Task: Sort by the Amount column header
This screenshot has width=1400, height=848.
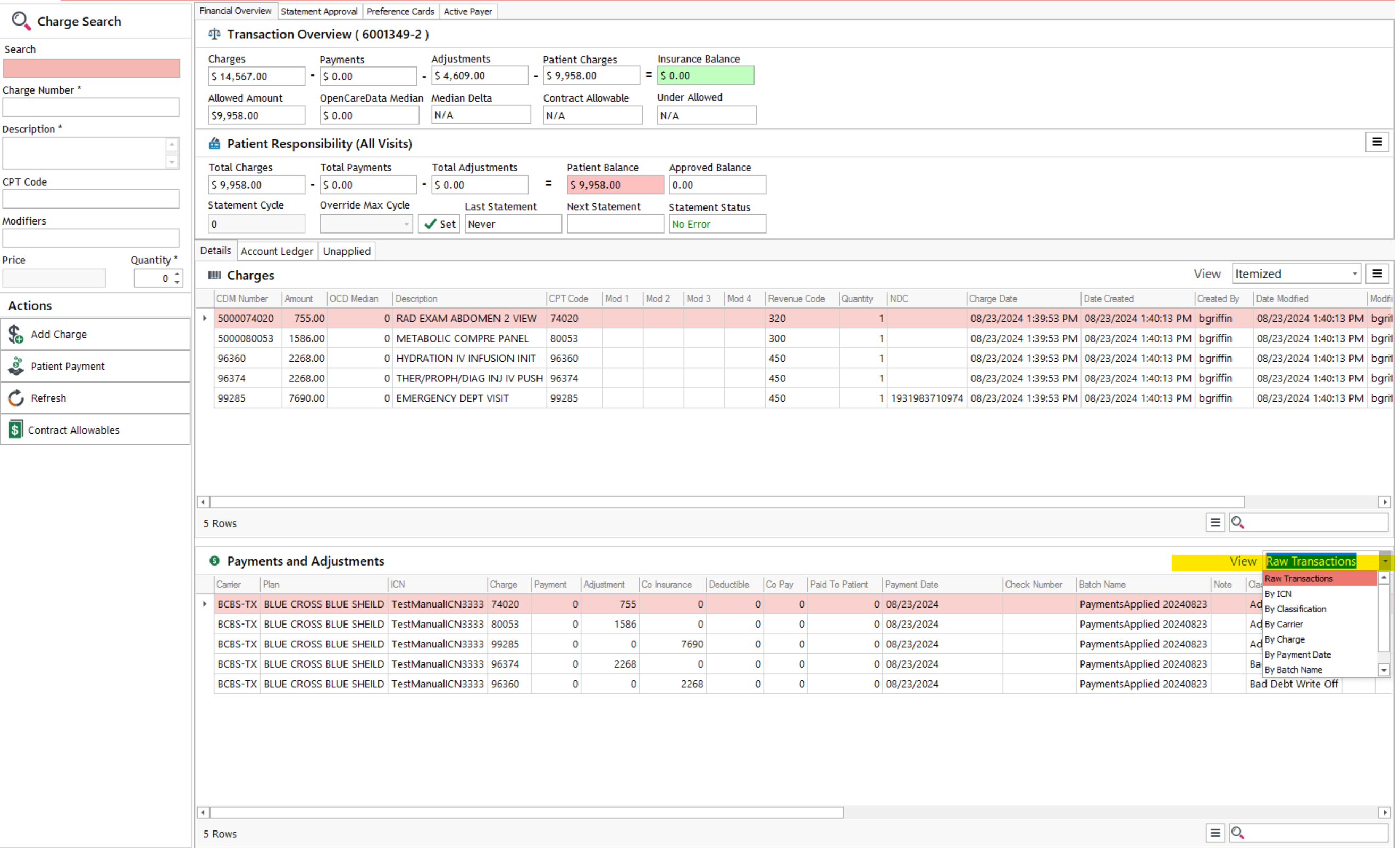Action: click(x=305, y=300)
